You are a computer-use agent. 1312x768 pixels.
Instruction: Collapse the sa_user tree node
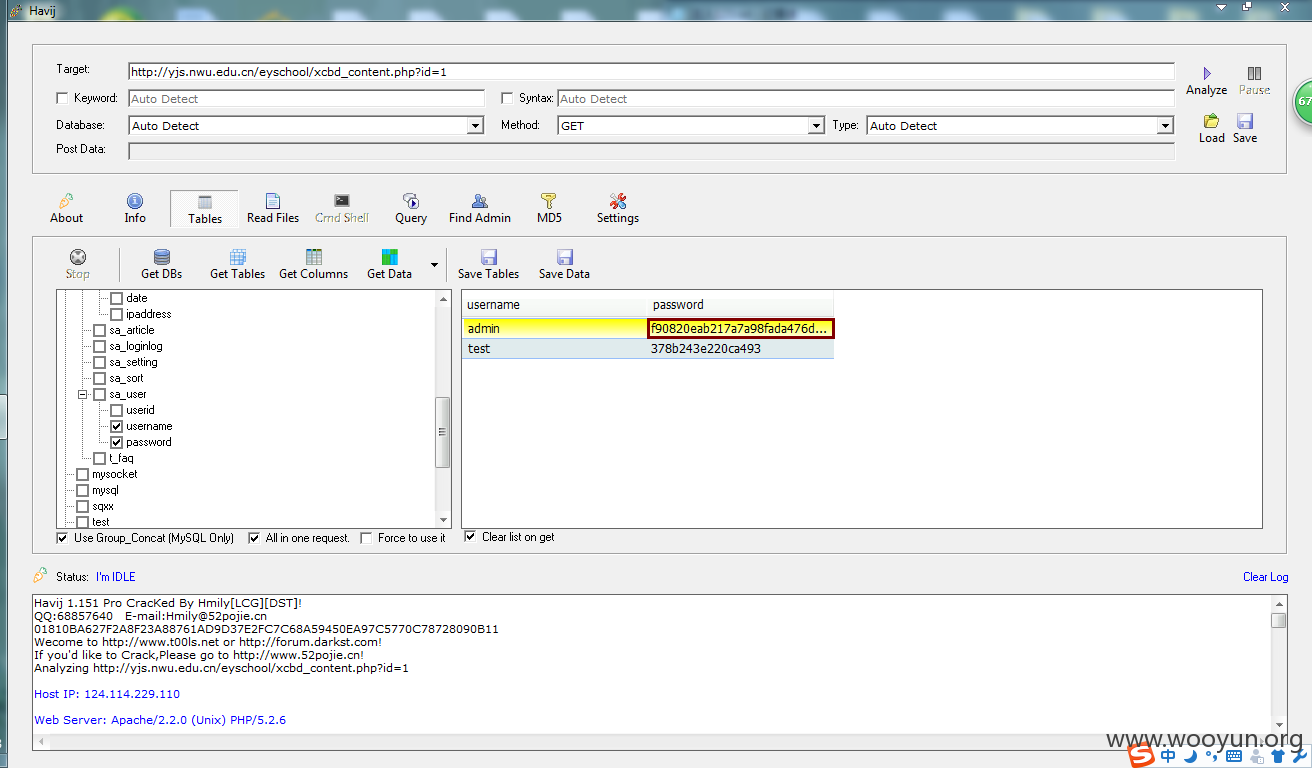(83, 394)
